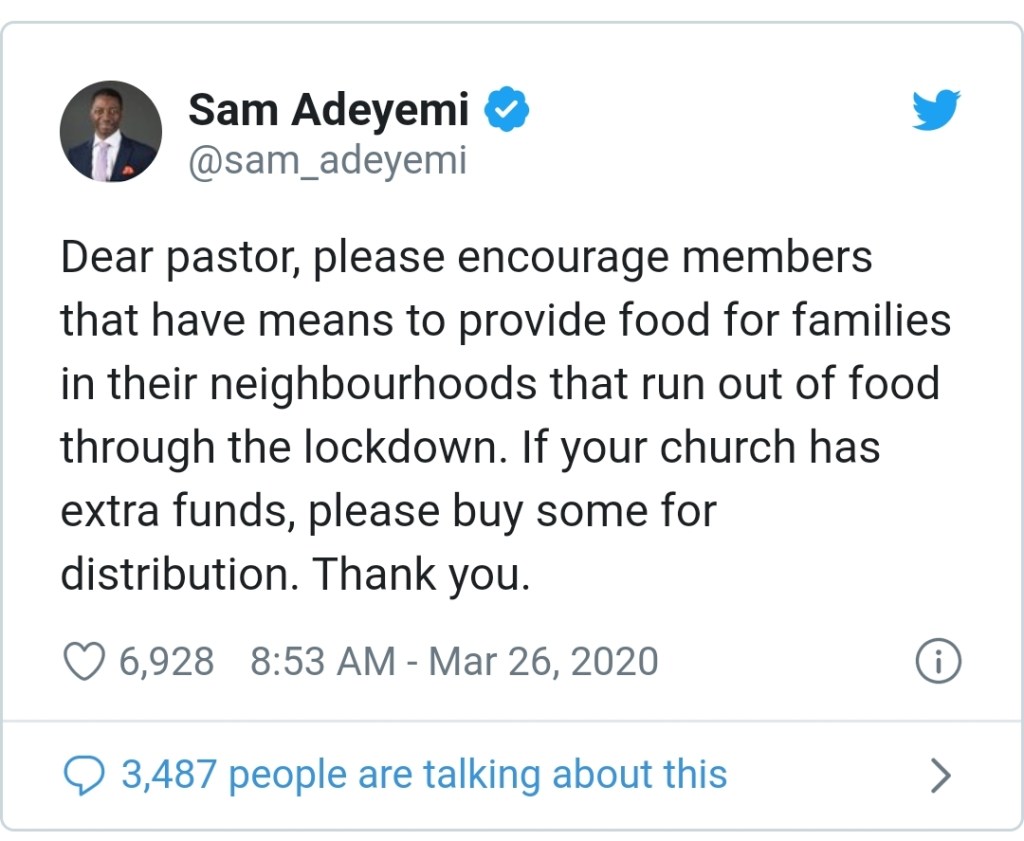1024x841 pixels.
Task: Expand conversation with the right chevron arrow
Action: point(940,775)
